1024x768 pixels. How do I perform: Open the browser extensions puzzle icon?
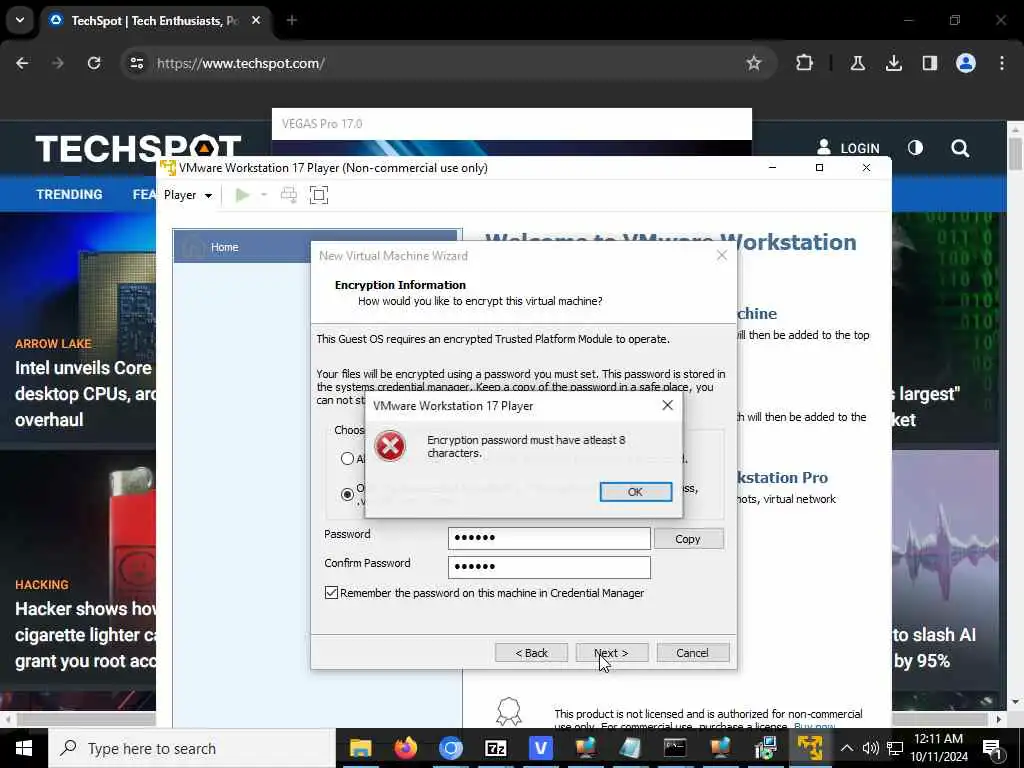tap(805, 63)
